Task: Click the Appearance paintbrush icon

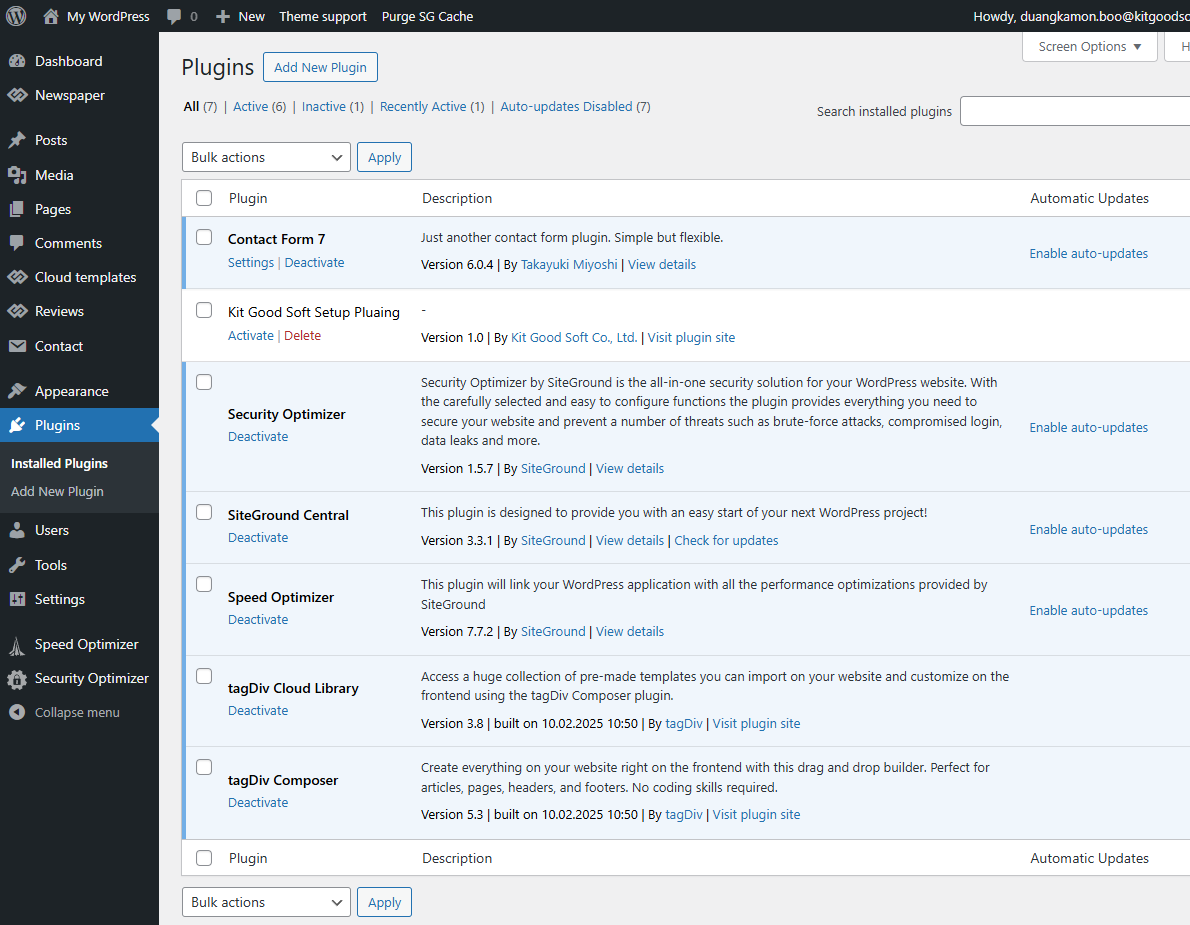Action: point(17,392)
